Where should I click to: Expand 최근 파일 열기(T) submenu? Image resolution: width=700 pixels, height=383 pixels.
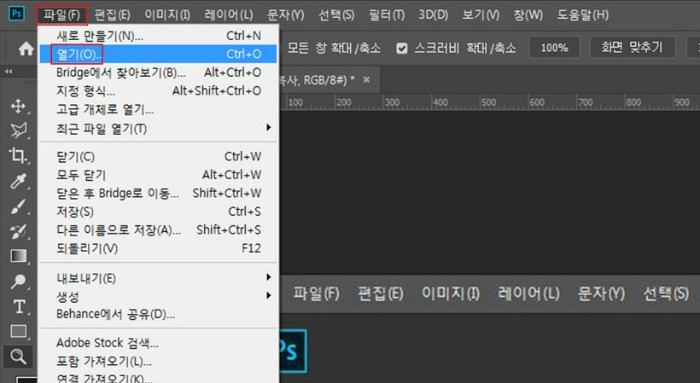tap(158, 129)
